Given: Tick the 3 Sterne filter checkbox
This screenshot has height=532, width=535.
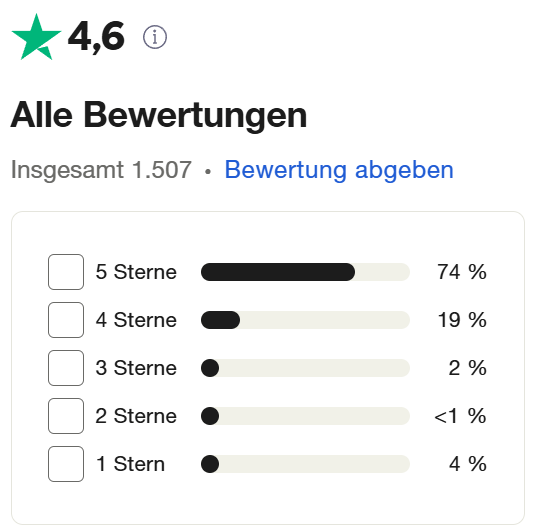Looking at the screenshot, I should coord(66,368).
